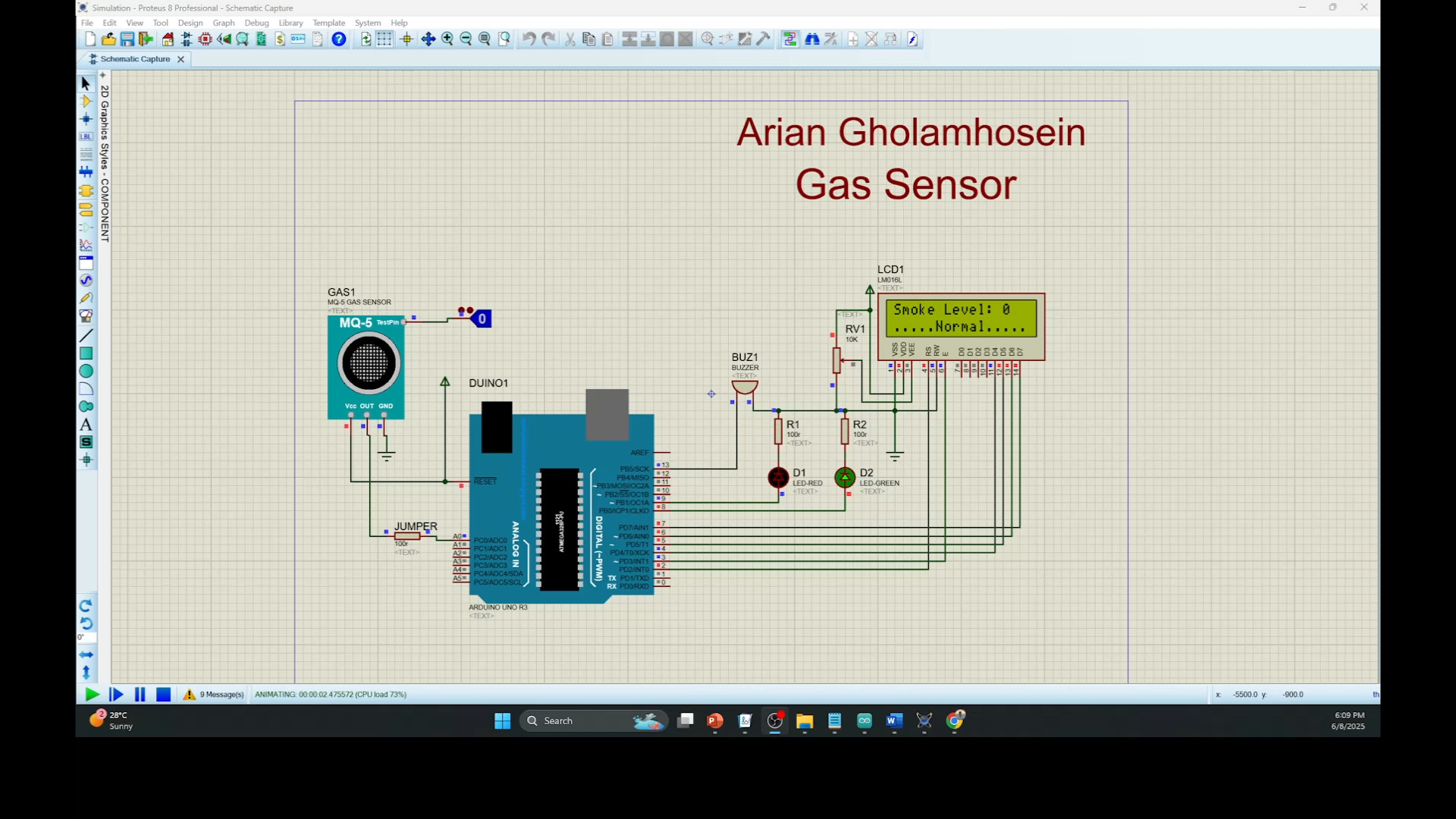Open the Library menu

[x=290, y=23]
